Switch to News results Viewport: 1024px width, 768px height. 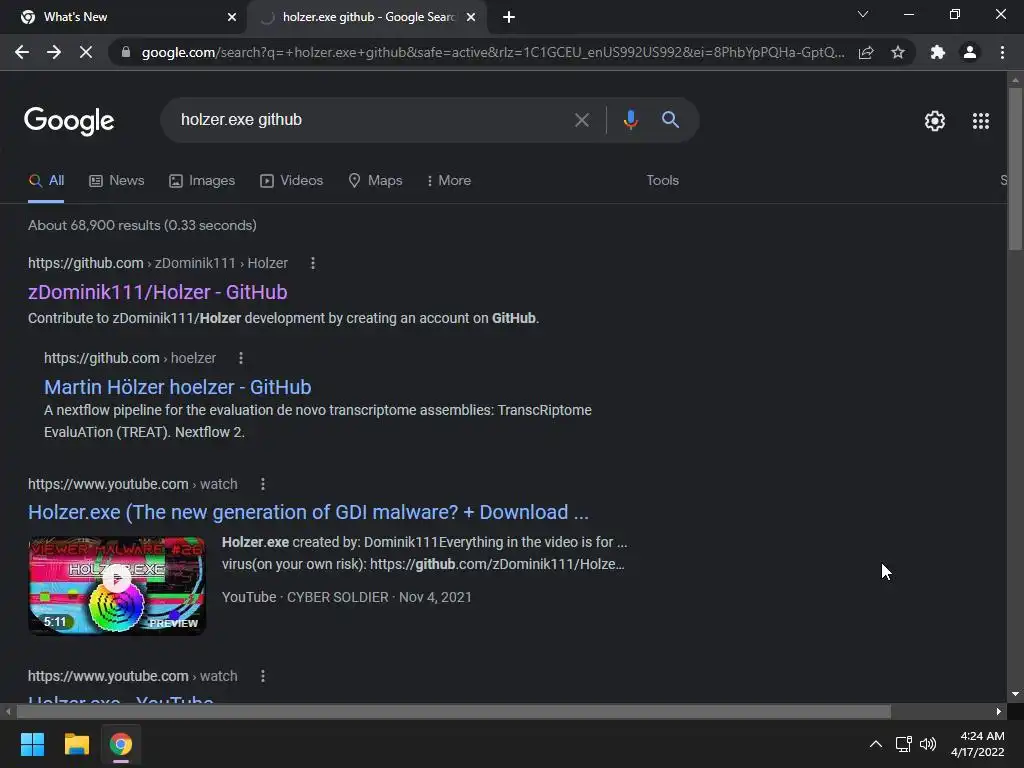tap(117, 180)
